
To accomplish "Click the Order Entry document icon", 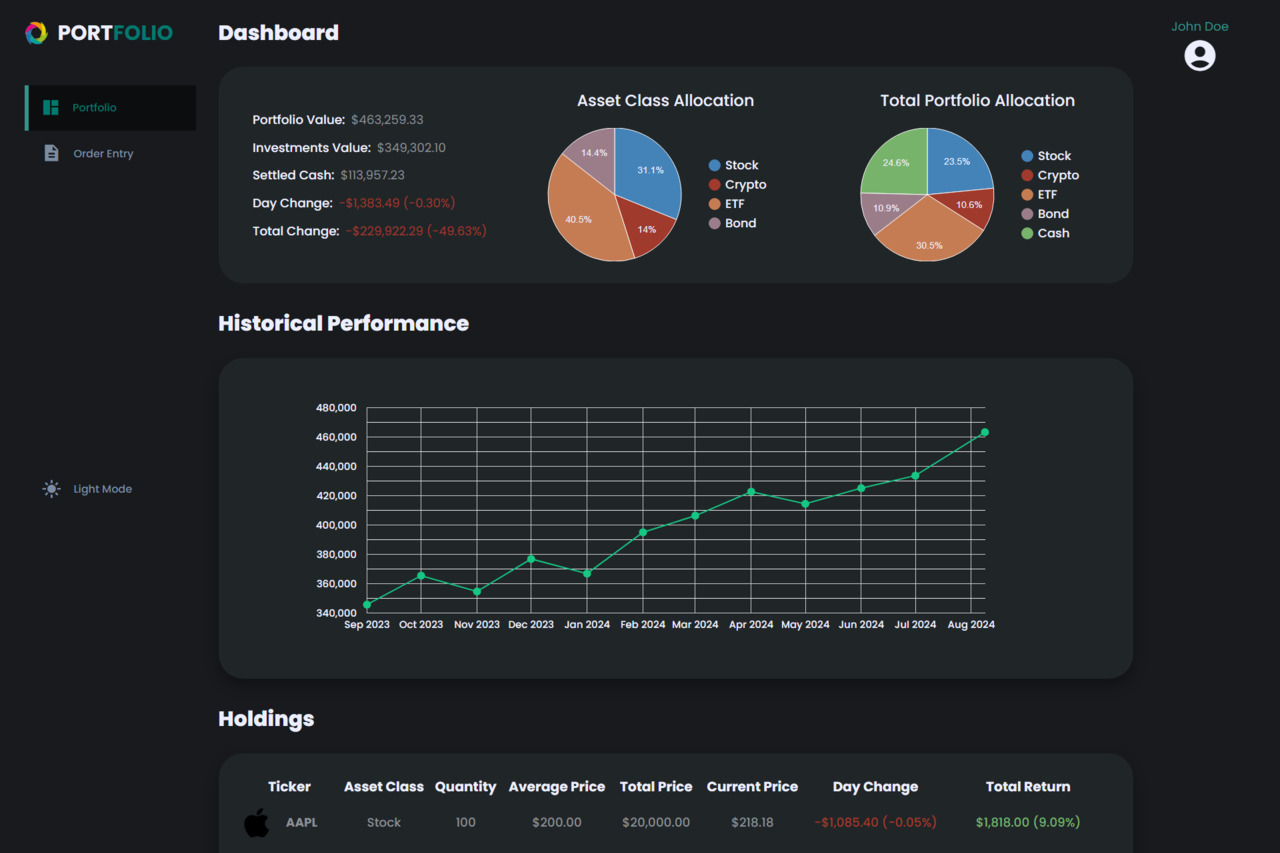I will pos(51,153).
